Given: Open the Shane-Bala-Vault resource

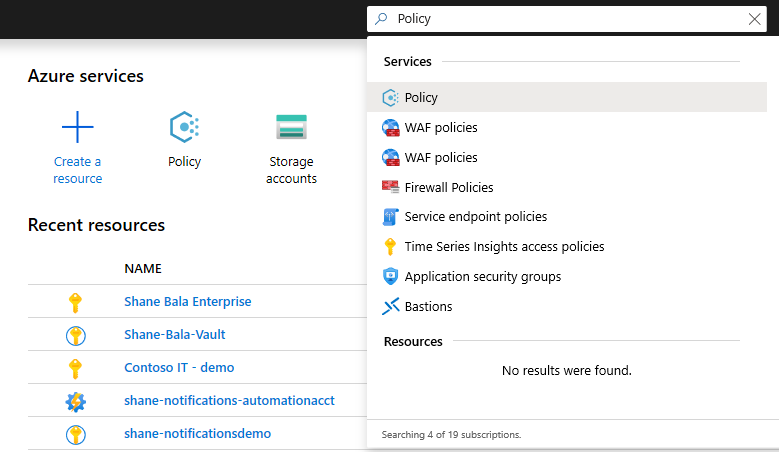Looking at the screenshot, I should pos(175,334).
